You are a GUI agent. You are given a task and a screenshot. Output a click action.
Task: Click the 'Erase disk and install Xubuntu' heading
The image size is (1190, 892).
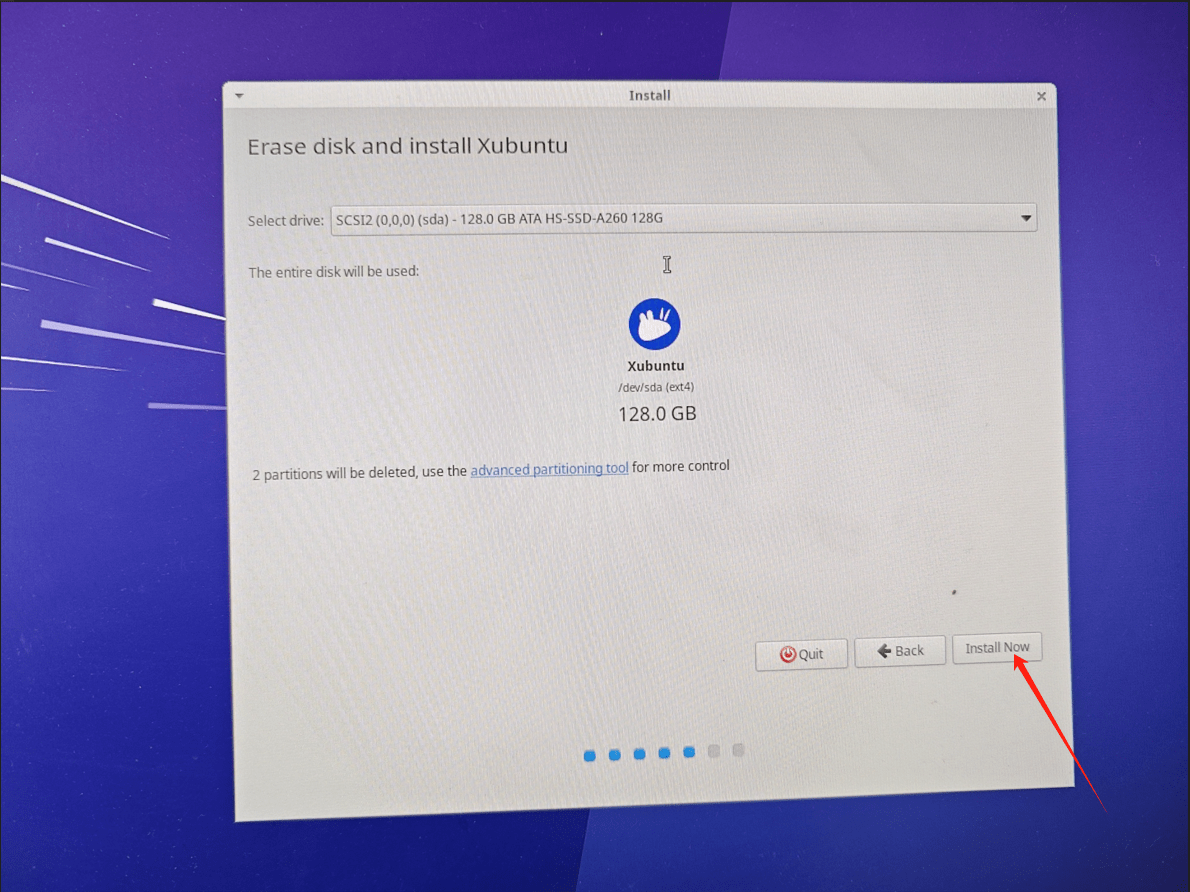pyautogui.click(x=408, y=146)
